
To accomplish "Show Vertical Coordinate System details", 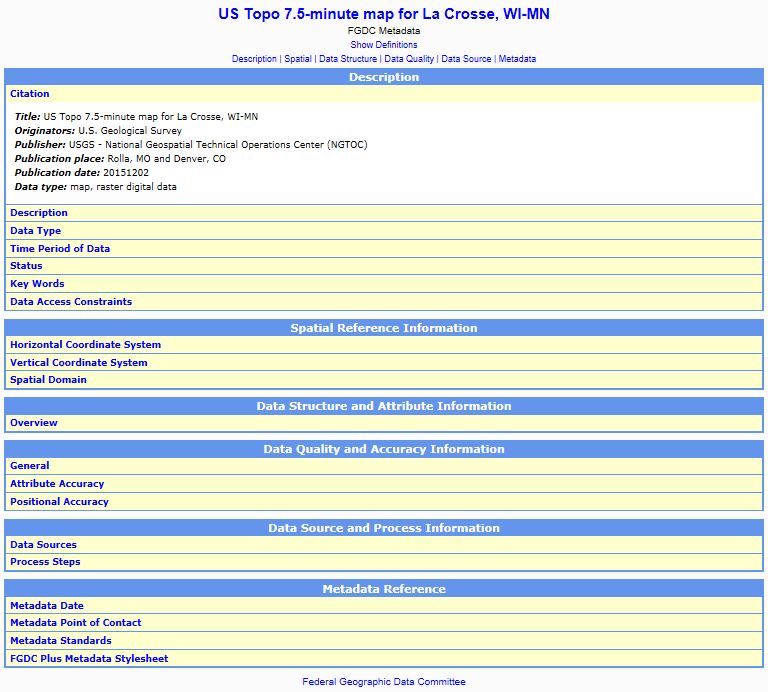I will tap(78, 363).
